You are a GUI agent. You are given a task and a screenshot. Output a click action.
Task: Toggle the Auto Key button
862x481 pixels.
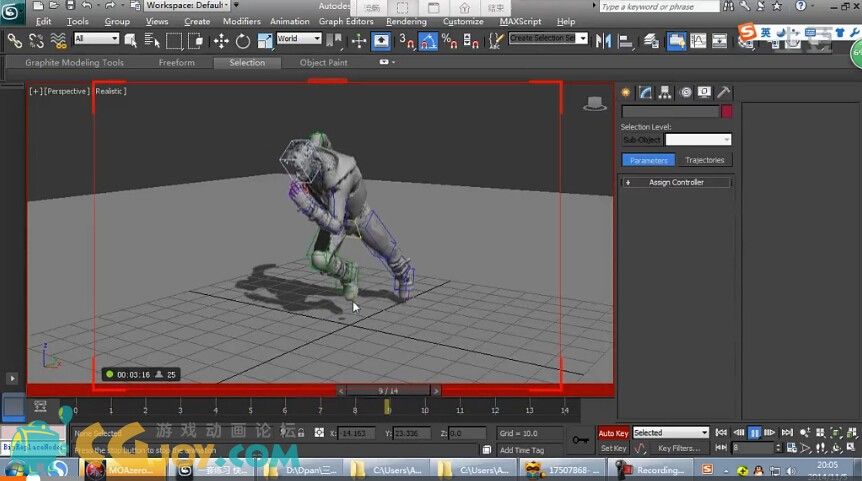(x=613, y=433)
